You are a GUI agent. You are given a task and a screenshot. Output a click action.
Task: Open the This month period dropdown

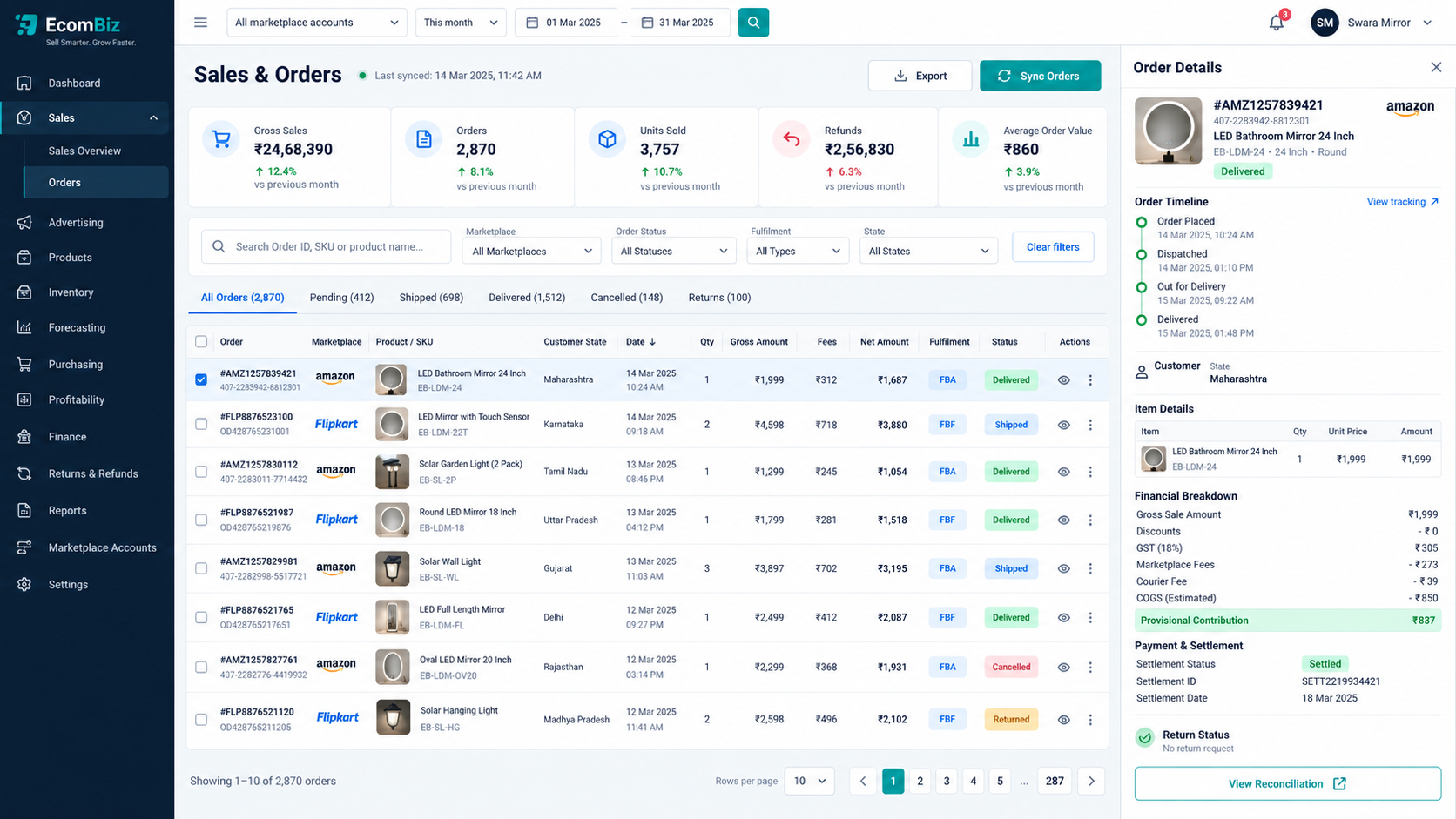coord(461,23)
